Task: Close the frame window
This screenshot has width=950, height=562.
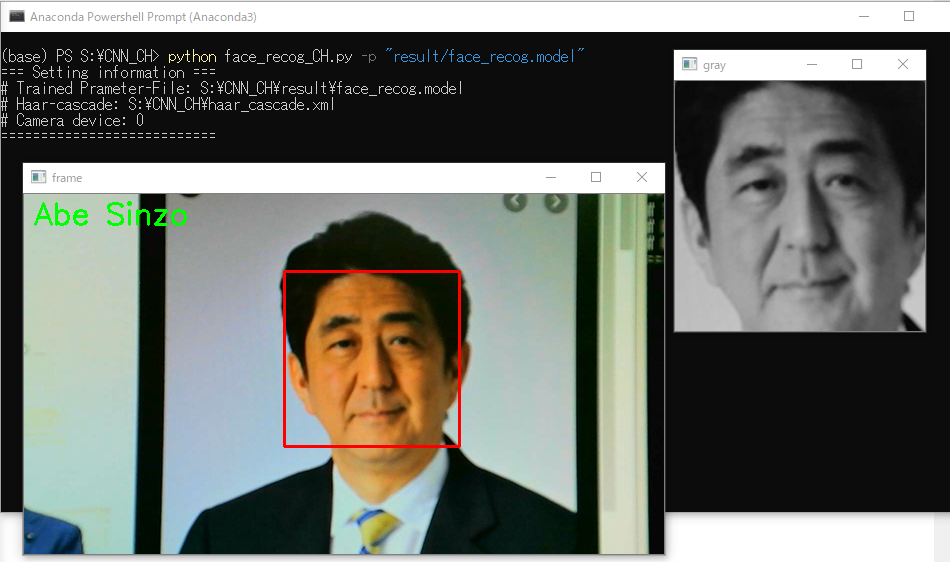Action: (642, 177)
